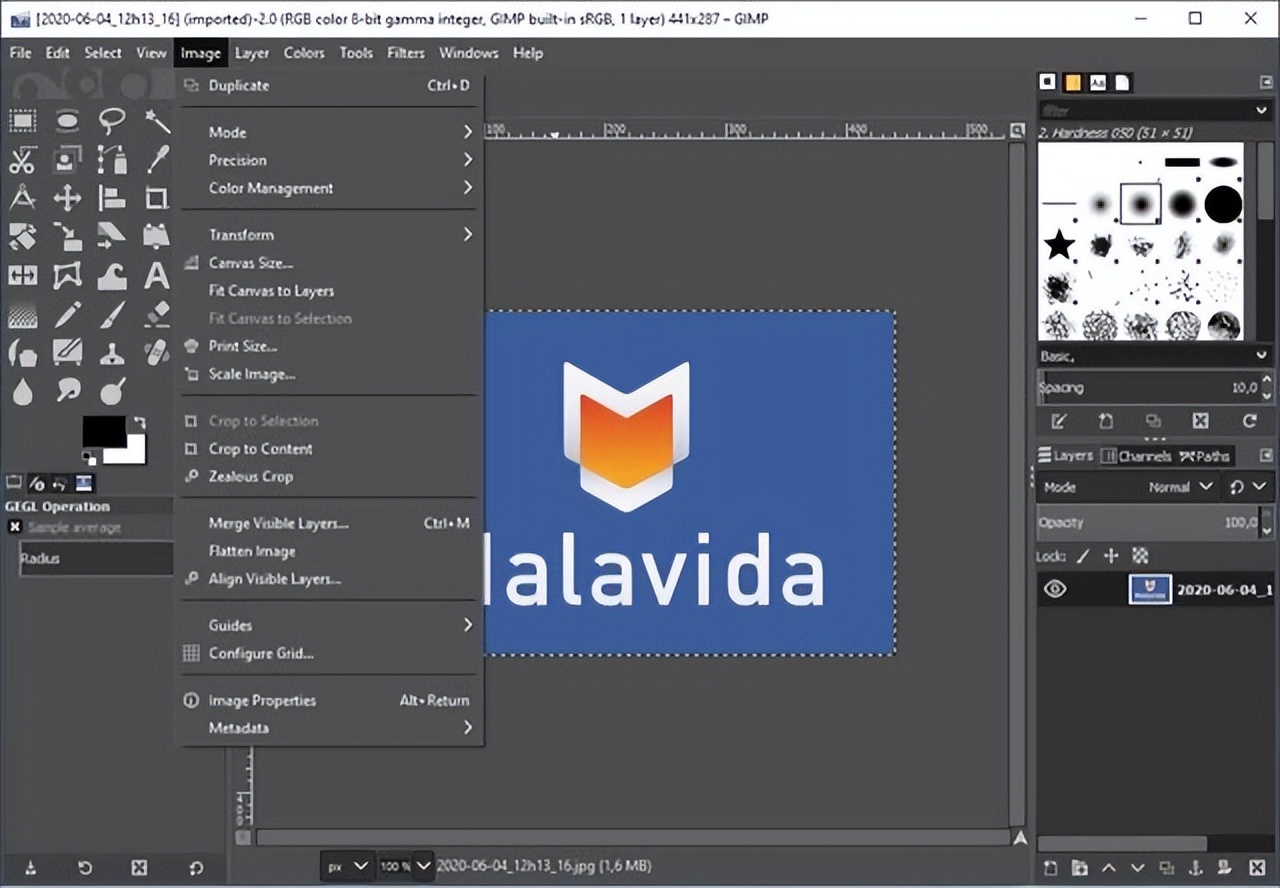Viewport: 1280px width, 888px height.
Task: Open the px units dropdown in status bar
Action: click(x=347, y=865)
